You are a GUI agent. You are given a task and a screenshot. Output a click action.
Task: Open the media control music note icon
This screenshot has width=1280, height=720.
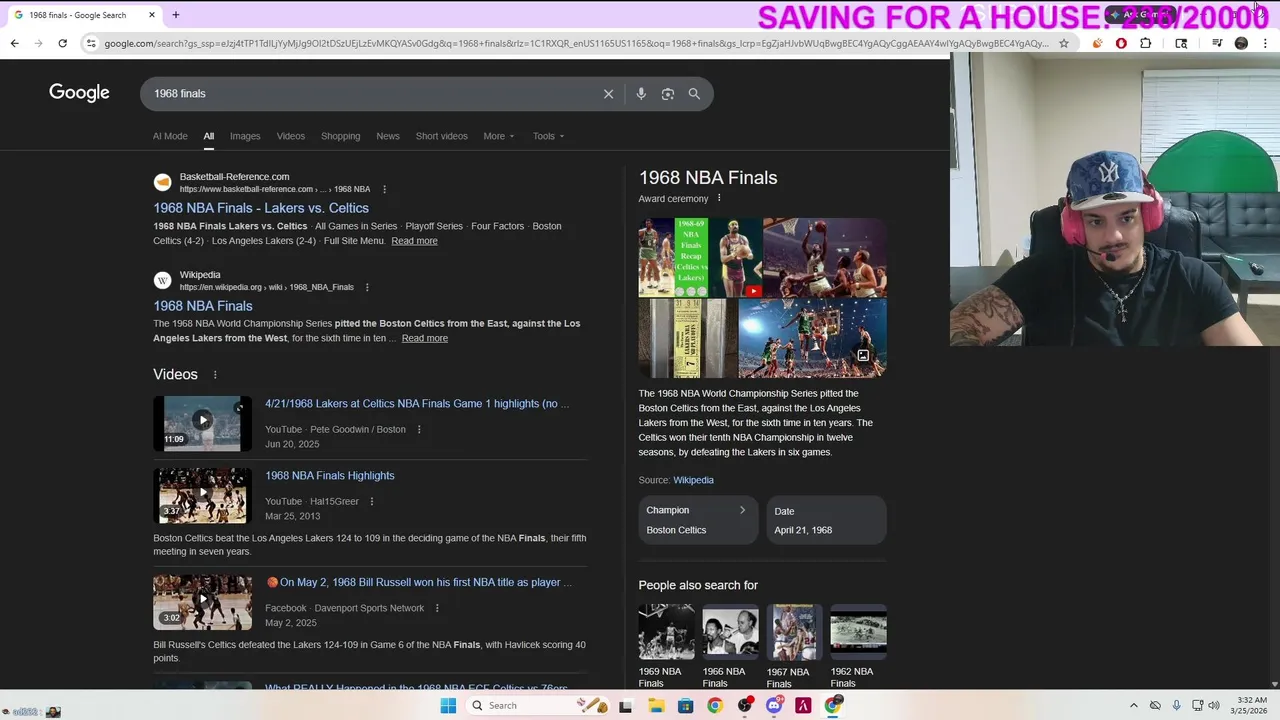[x=1217, y=43]
